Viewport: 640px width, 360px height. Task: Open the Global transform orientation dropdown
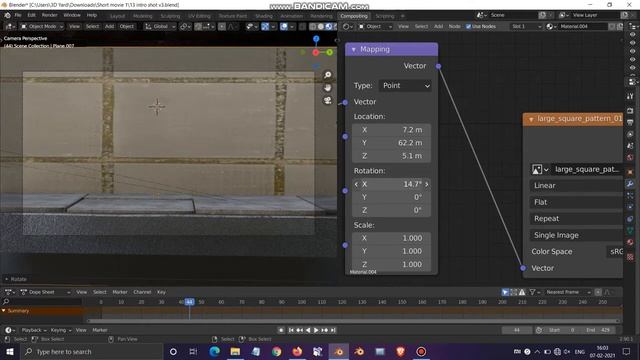160,27
